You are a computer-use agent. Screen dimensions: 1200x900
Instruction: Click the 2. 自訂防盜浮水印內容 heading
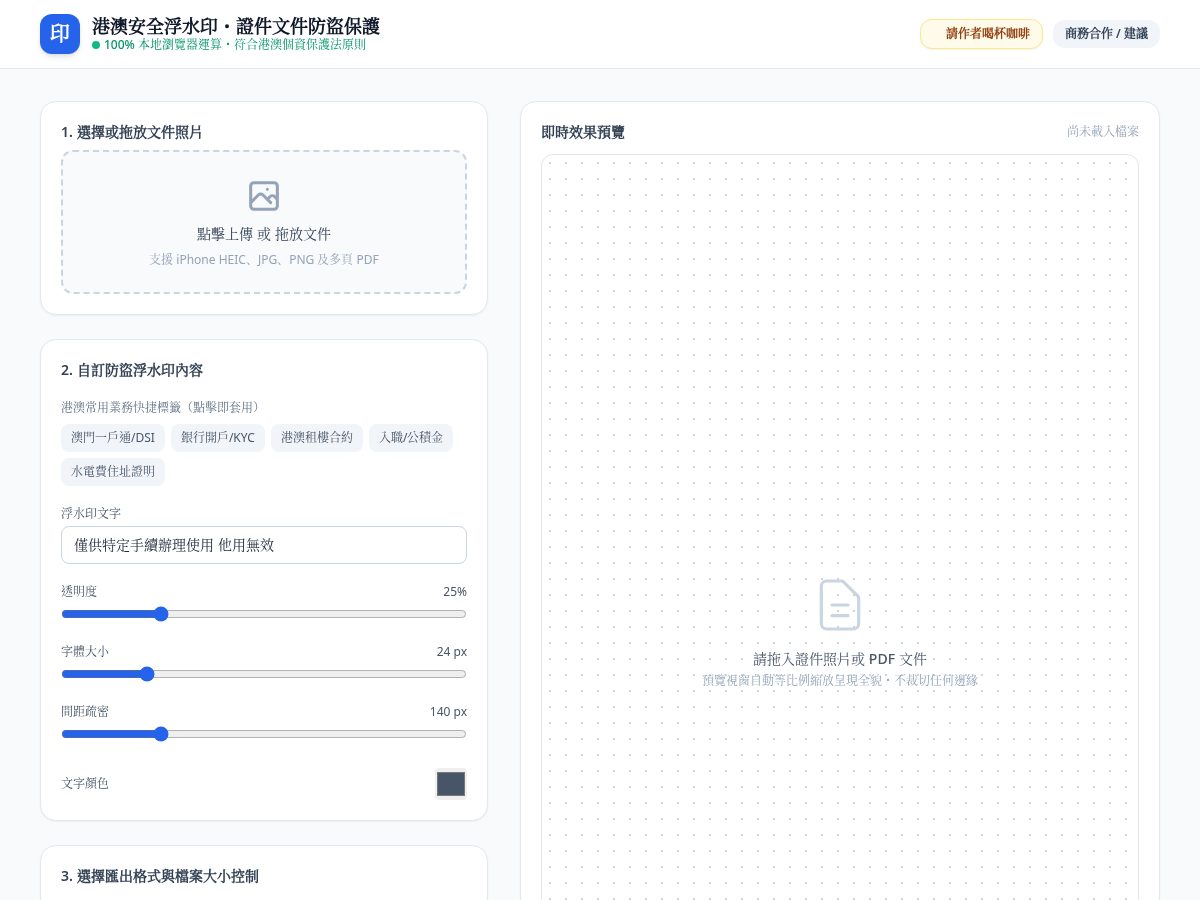(132, 370)
